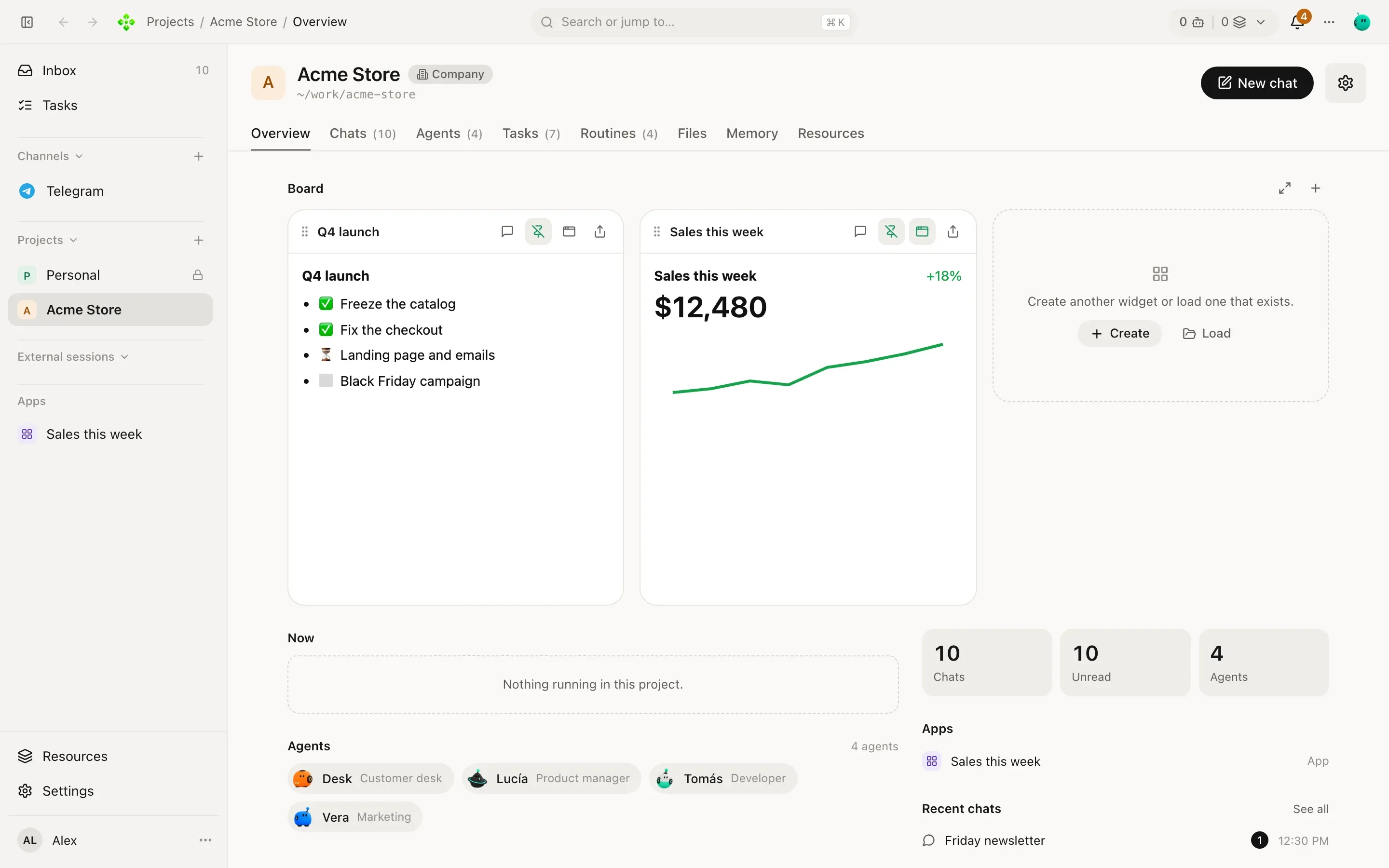Click the Friday newsletter chat bubble icon

point(928,841)
